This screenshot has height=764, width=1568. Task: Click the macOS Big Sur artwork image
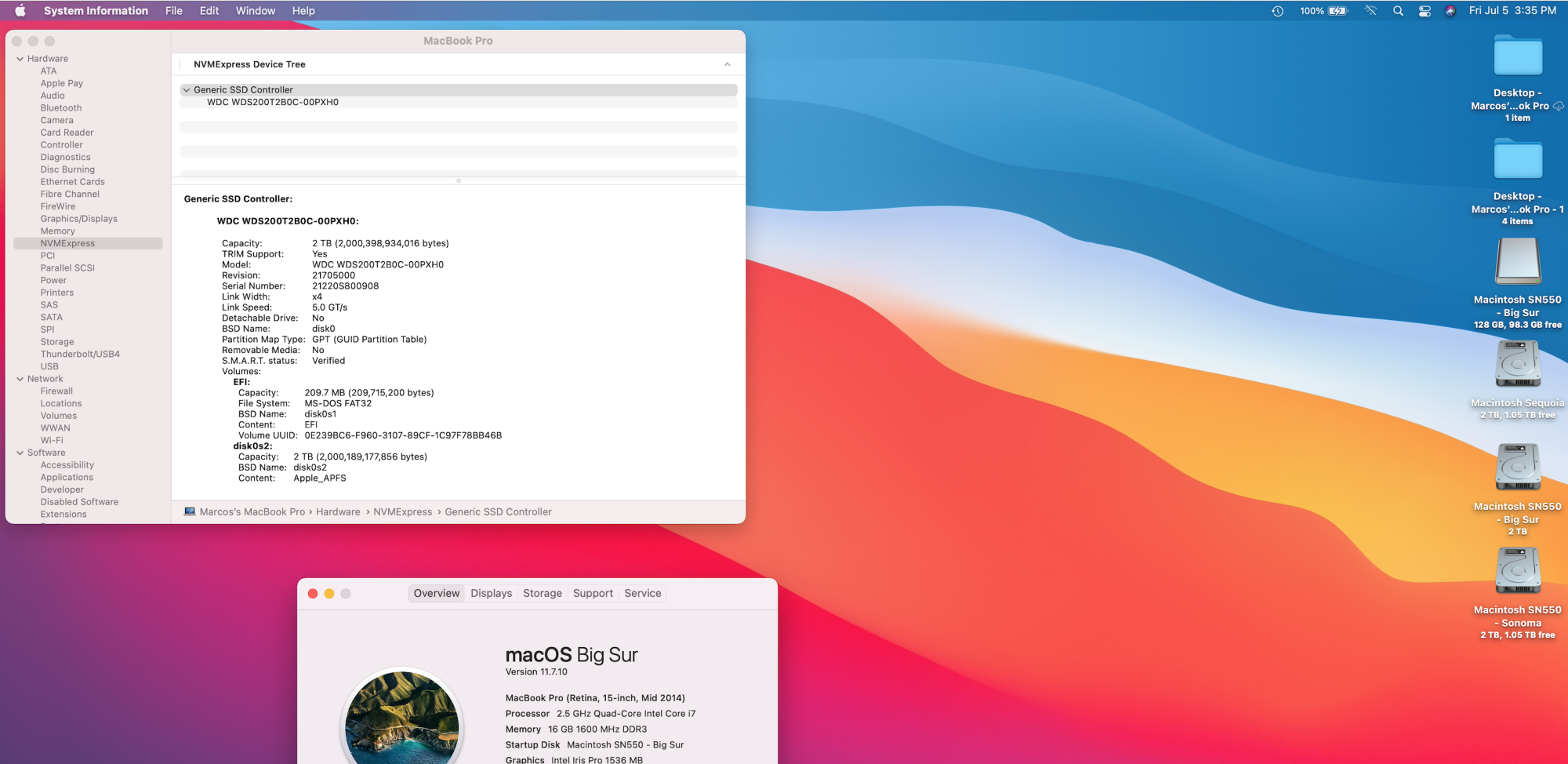(x=402, y=719)
